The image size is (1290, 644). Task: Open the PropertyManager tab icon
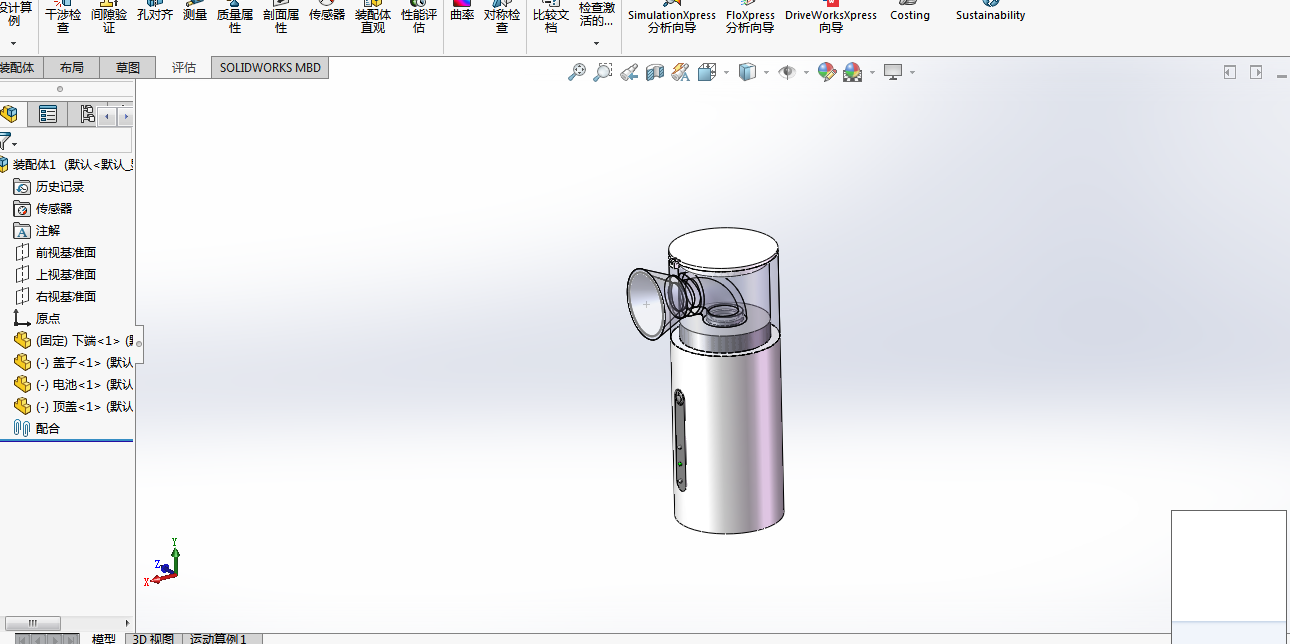[47, 114]
